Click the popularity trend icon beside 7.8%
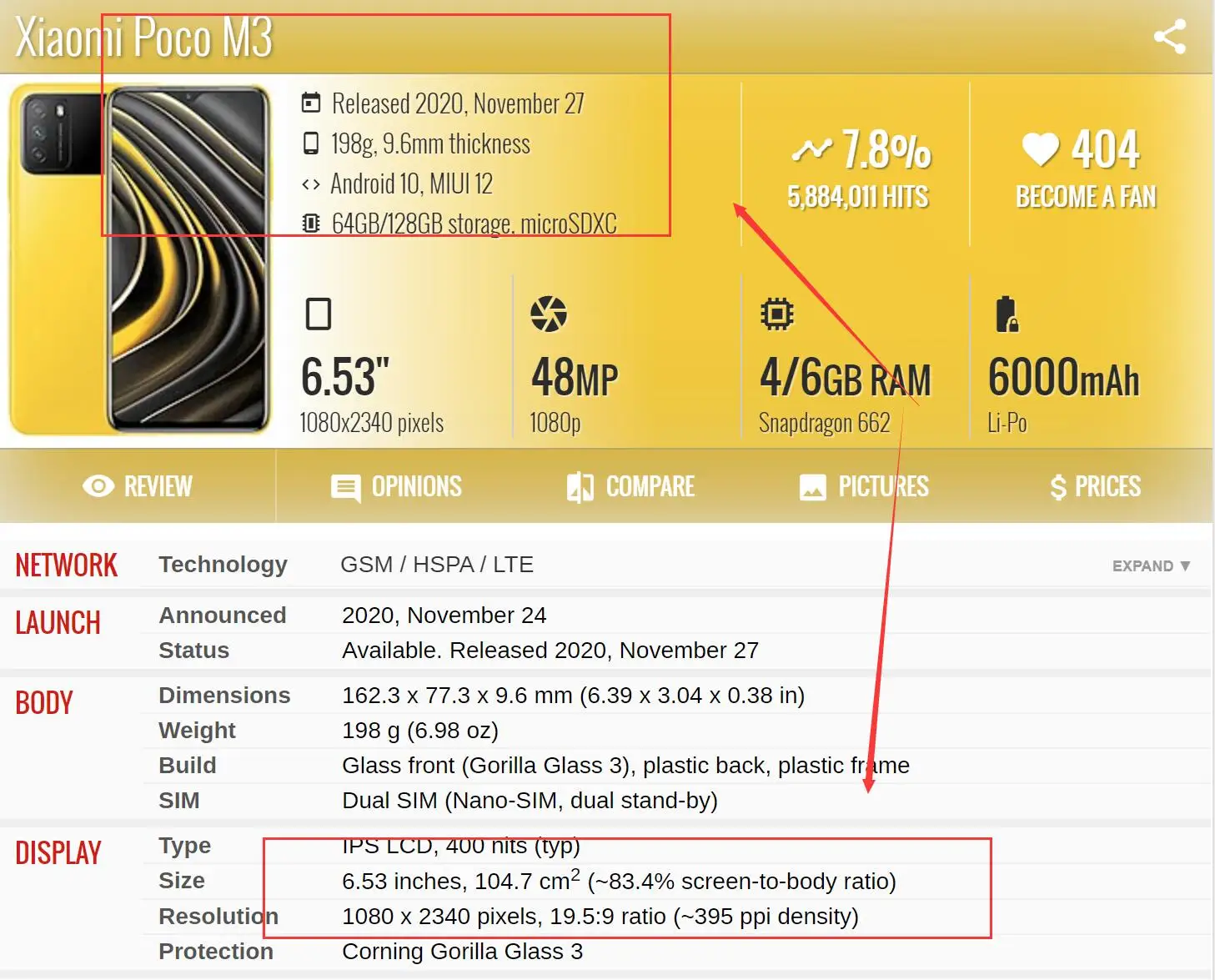 (811, 150)
